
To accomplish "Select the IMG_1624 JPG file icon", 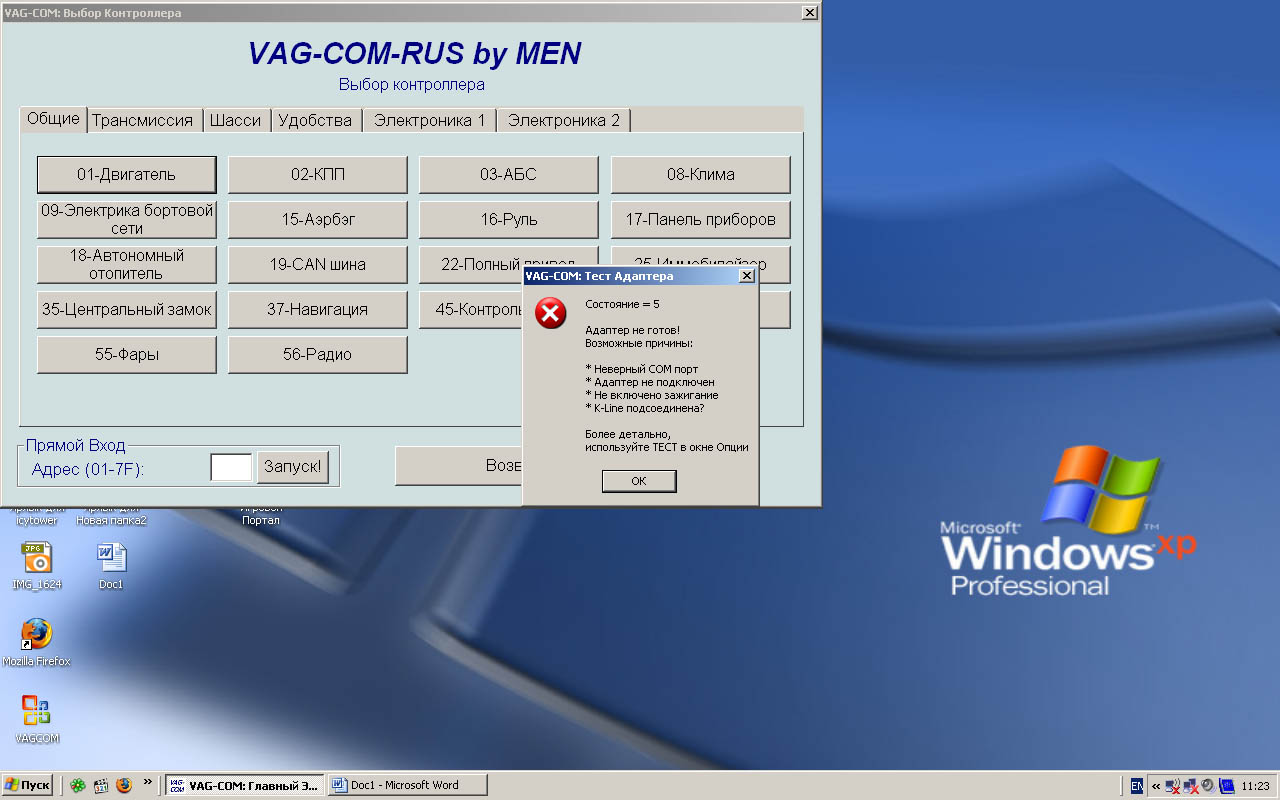I will coord(37,558).
